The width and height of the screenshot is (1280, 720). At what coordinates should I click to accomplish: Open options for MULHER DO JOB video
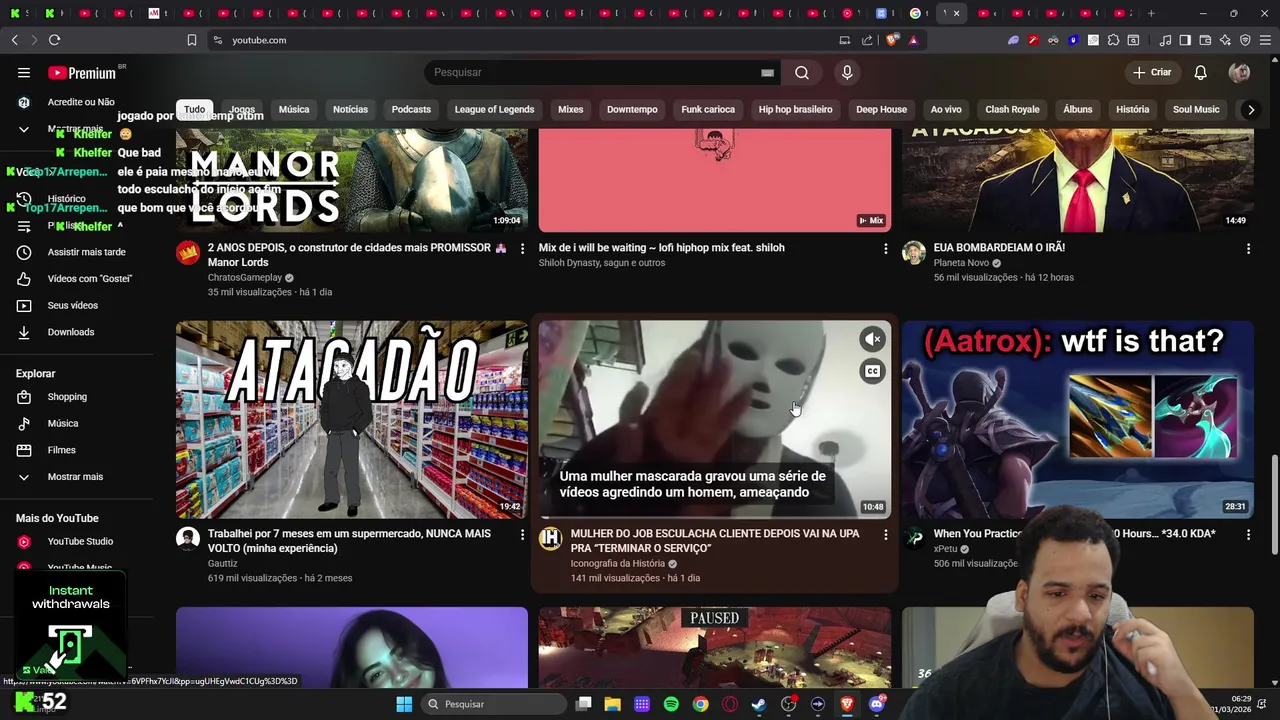coord(885,535)
